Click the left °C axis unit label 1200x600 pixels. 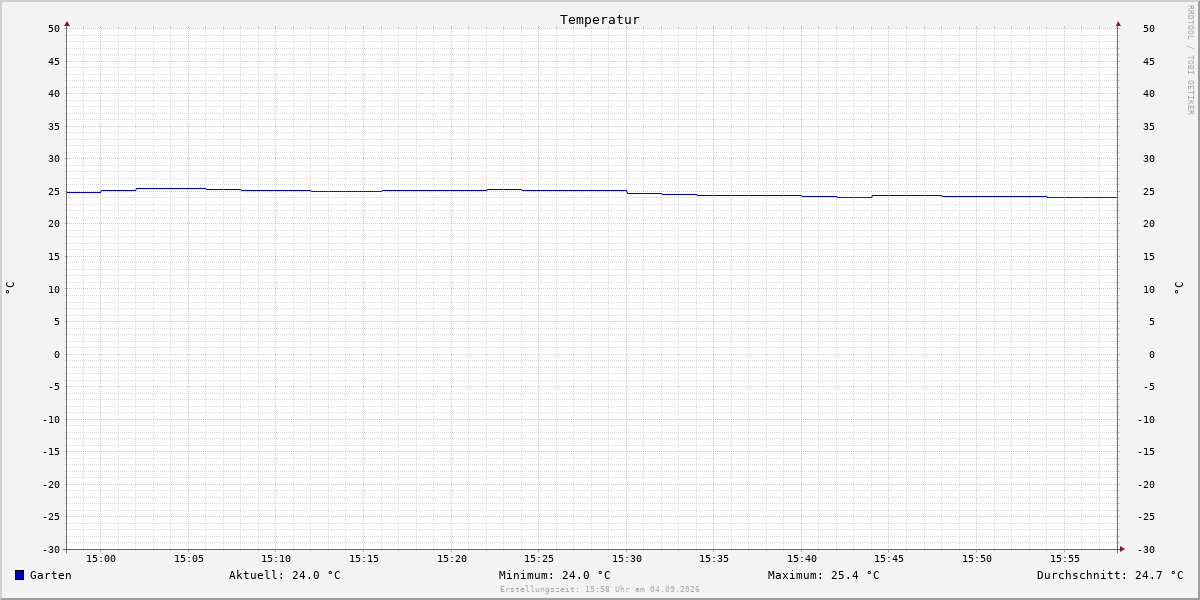click(10, 288)
